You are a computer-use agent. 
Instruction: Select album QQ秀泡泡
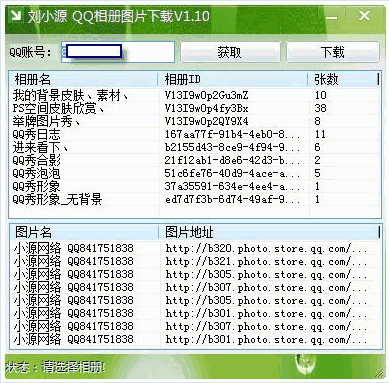(36, 173)
